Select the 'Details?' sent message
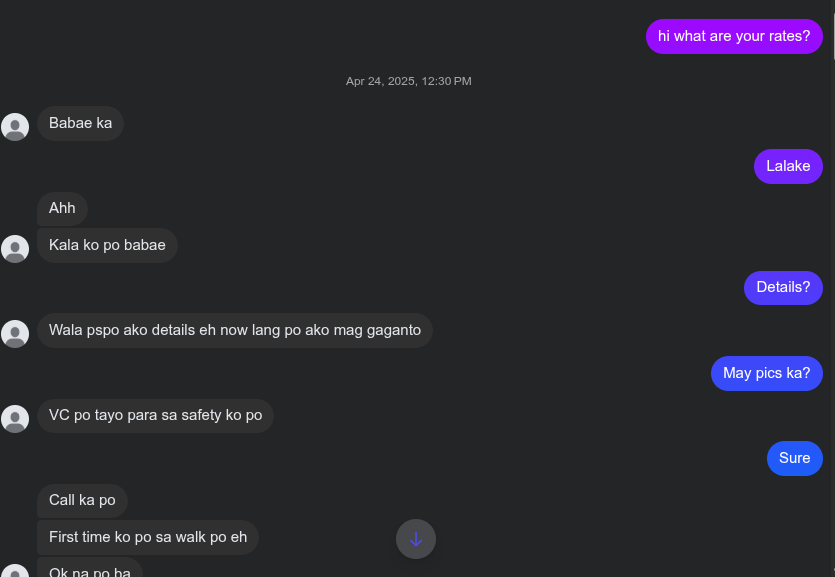The image size is (835, 577). [783, 287]
